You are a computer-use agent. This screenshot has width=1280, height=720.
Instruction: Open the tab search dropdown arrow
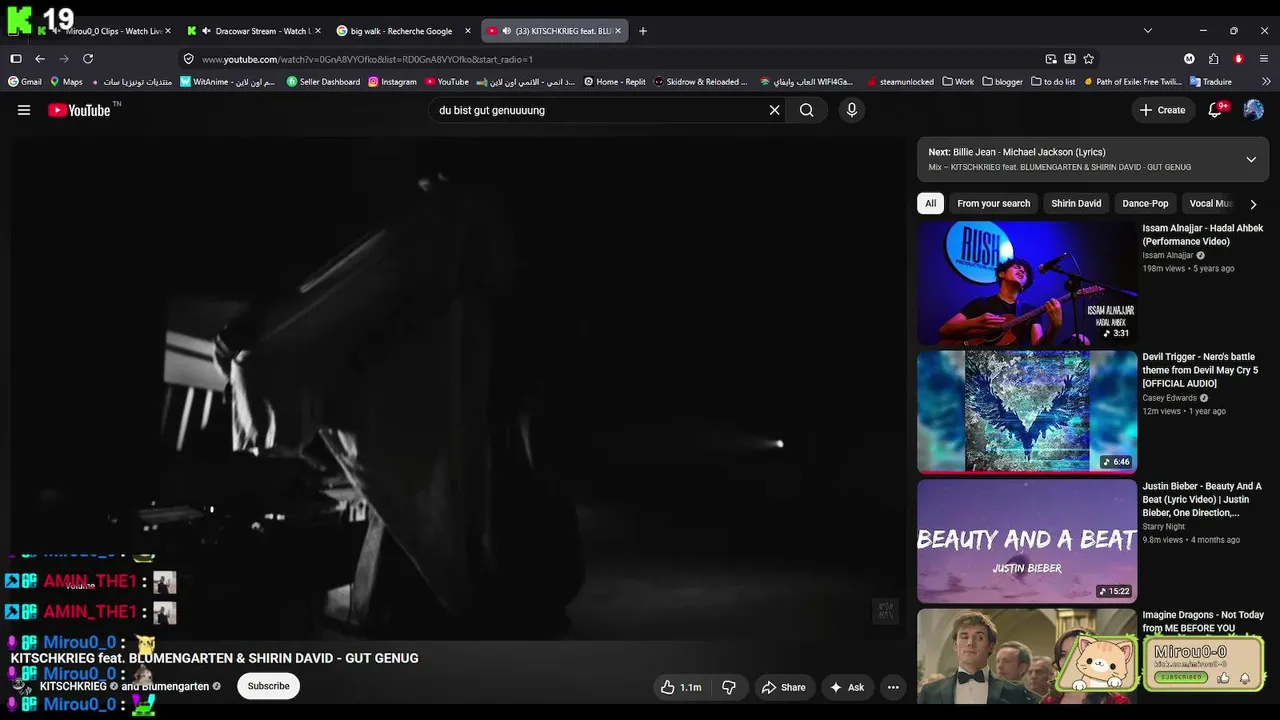(1148, 31)
